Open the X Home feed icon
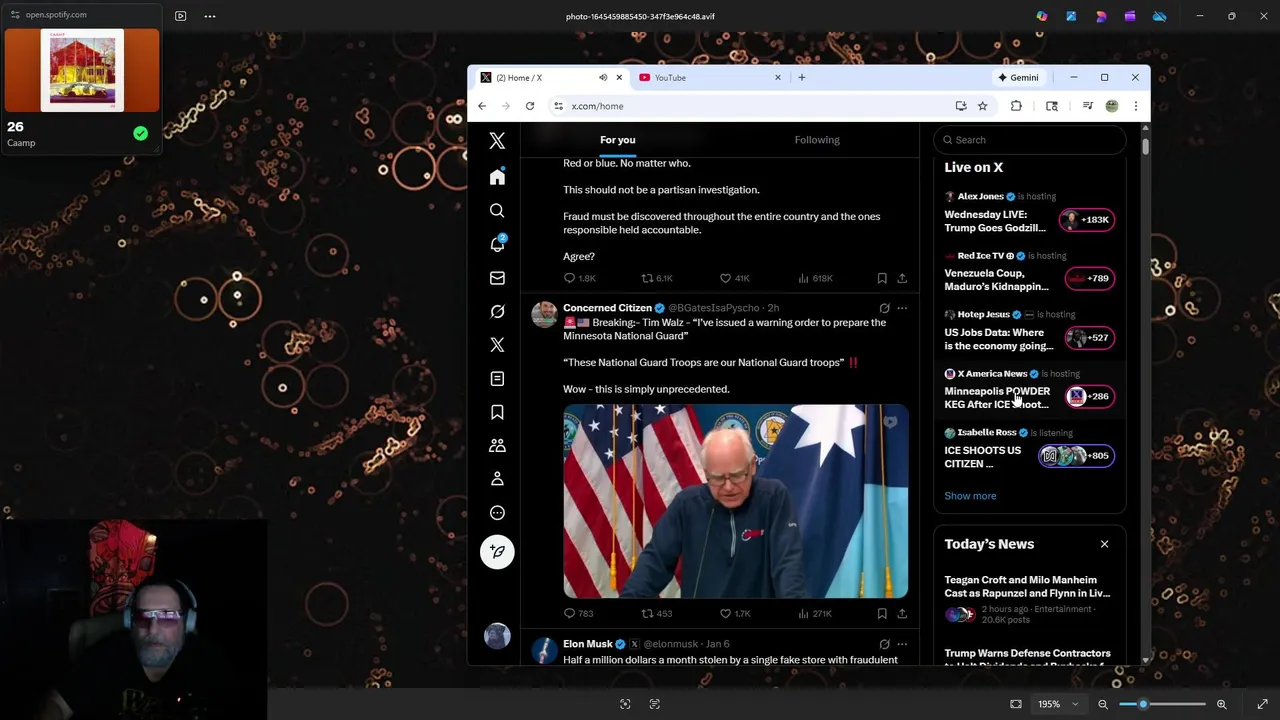The width and height of the screenshot is (1280, 720). tap(497, 177)
